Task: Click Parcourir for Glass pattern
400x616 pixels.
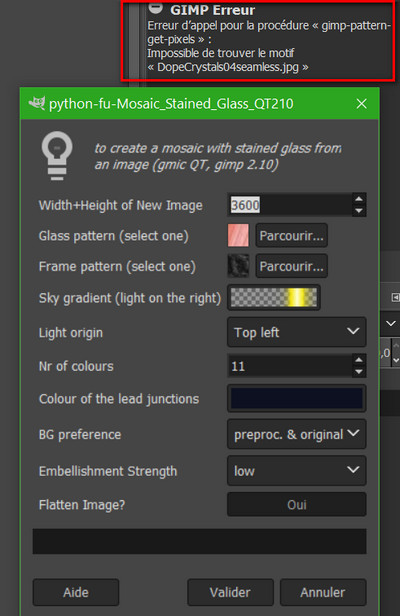Action: (x=292, y=235)
